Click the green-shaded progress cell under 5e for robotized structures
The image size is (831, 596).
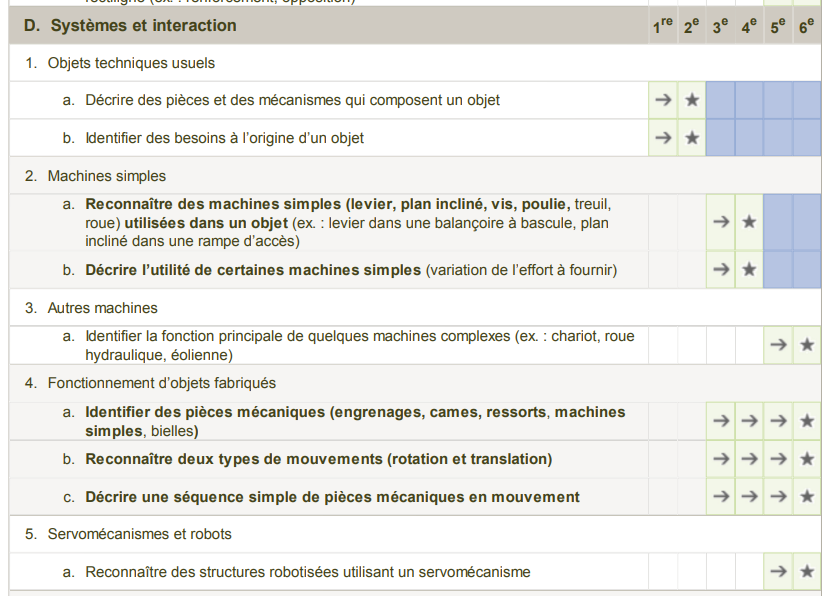pyautogui.click(x=777, y=571)
